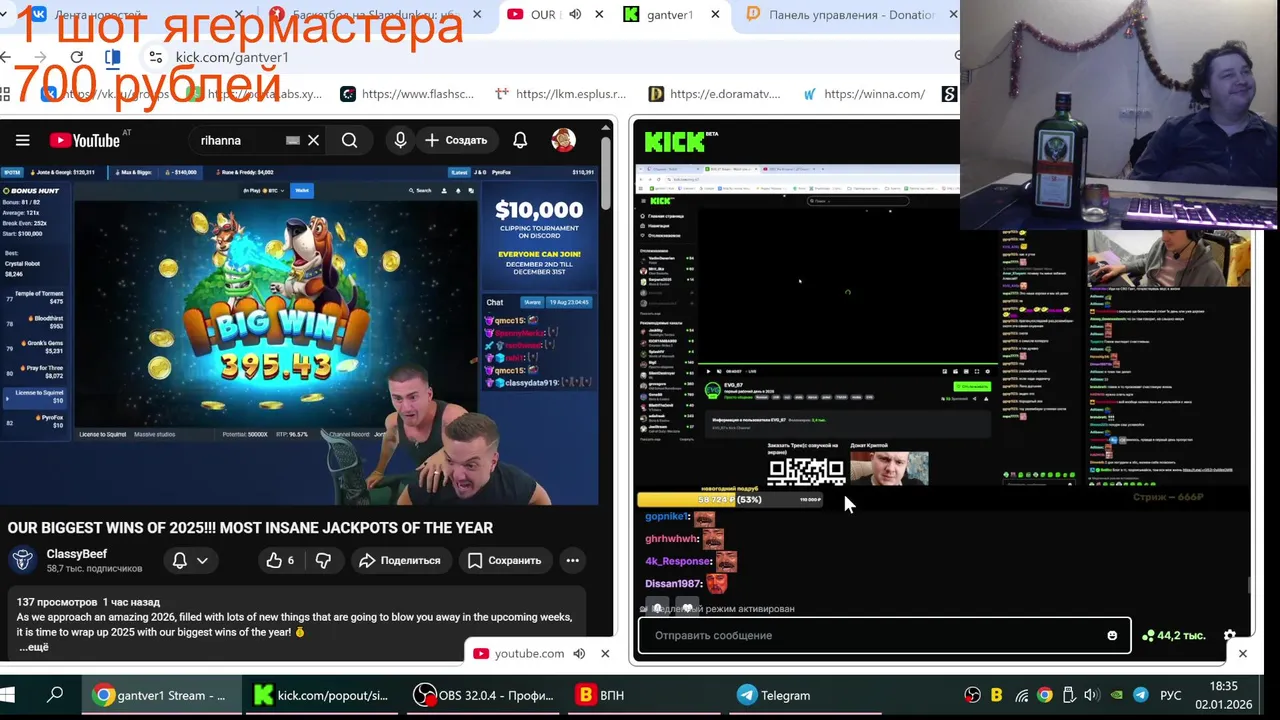Open Dissan1987 username in chat

click(x=673, y=583)
